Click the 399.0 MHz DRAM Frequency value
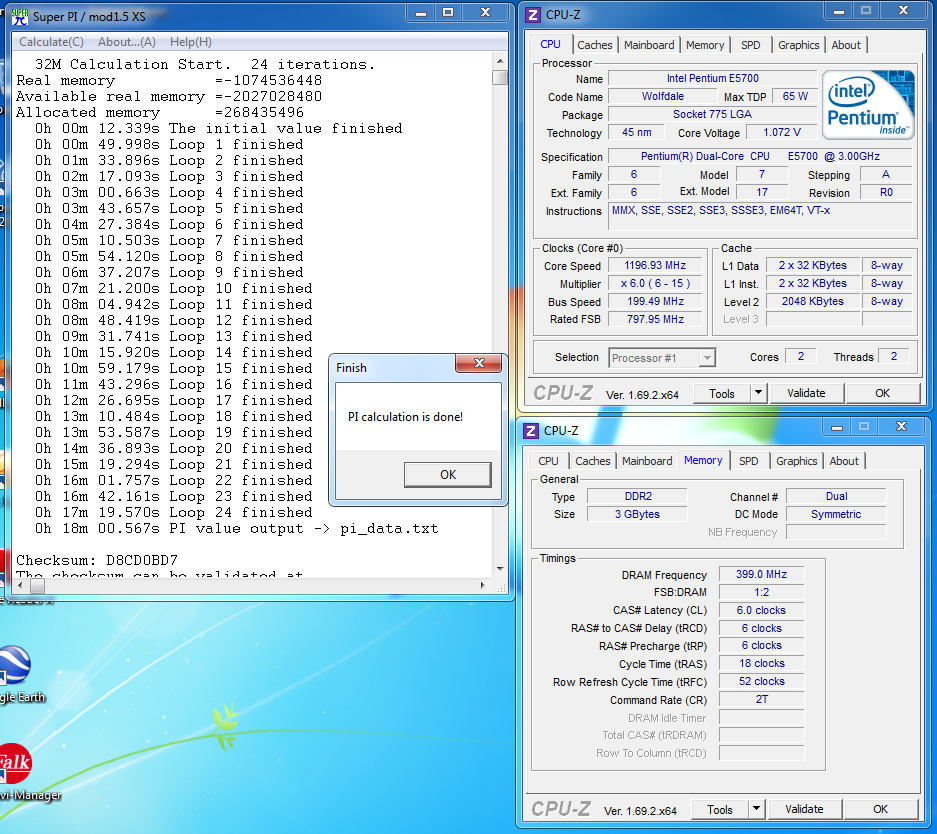 pos(761,574)
